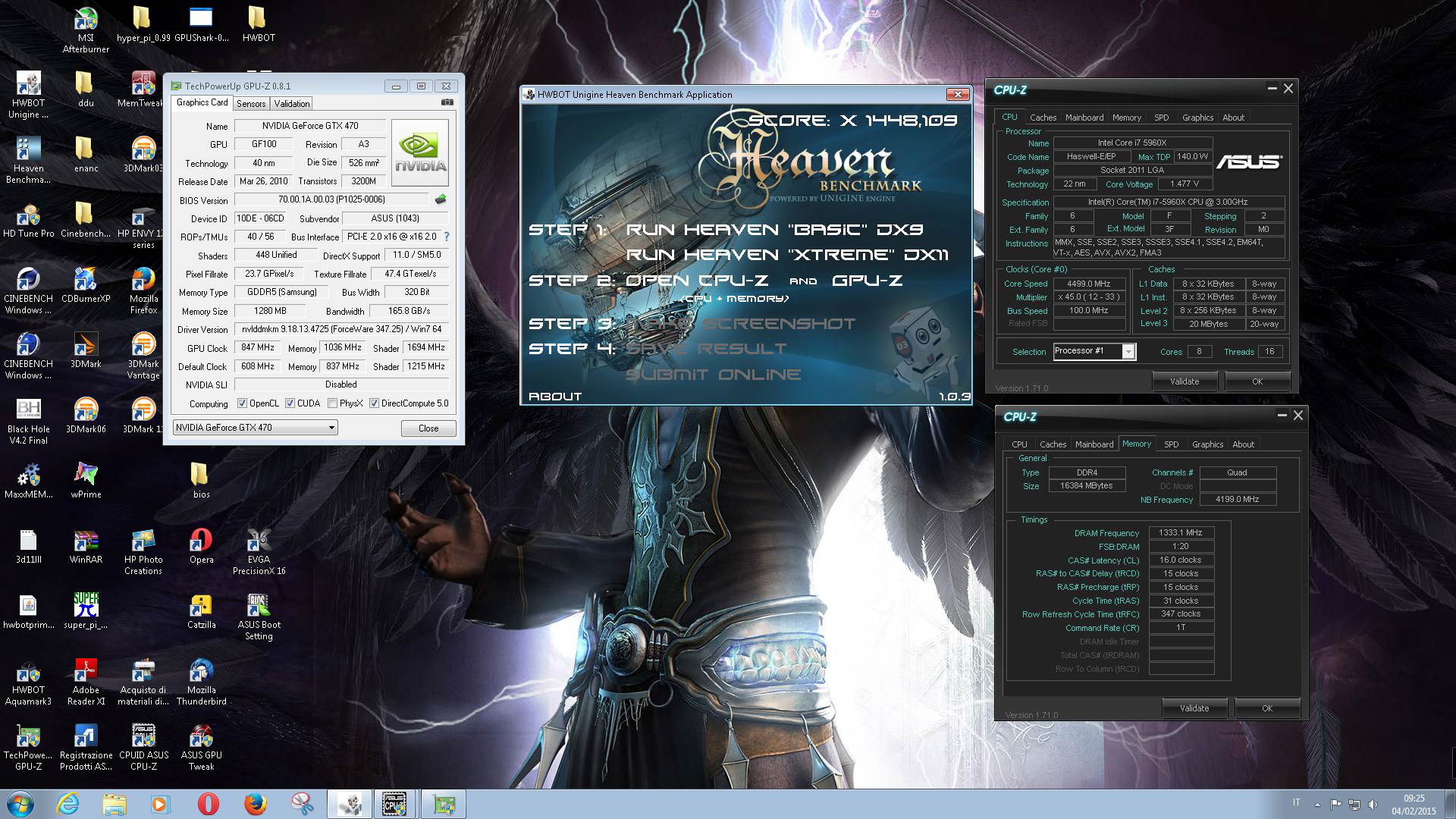Open the hyper_pi_0.99 folder icon
Viewport: 1456px width, 819px height.
click(143, 24)
